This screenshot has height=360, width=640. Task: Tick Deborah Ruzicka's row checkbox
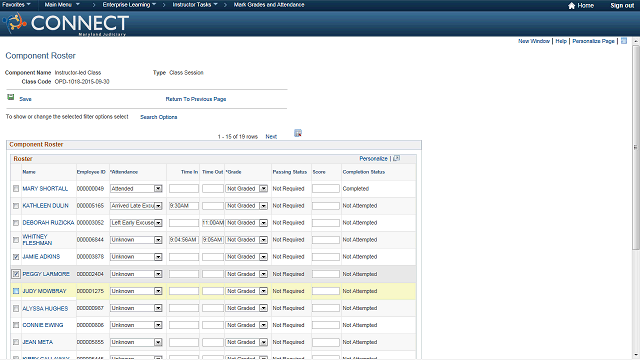16,223
